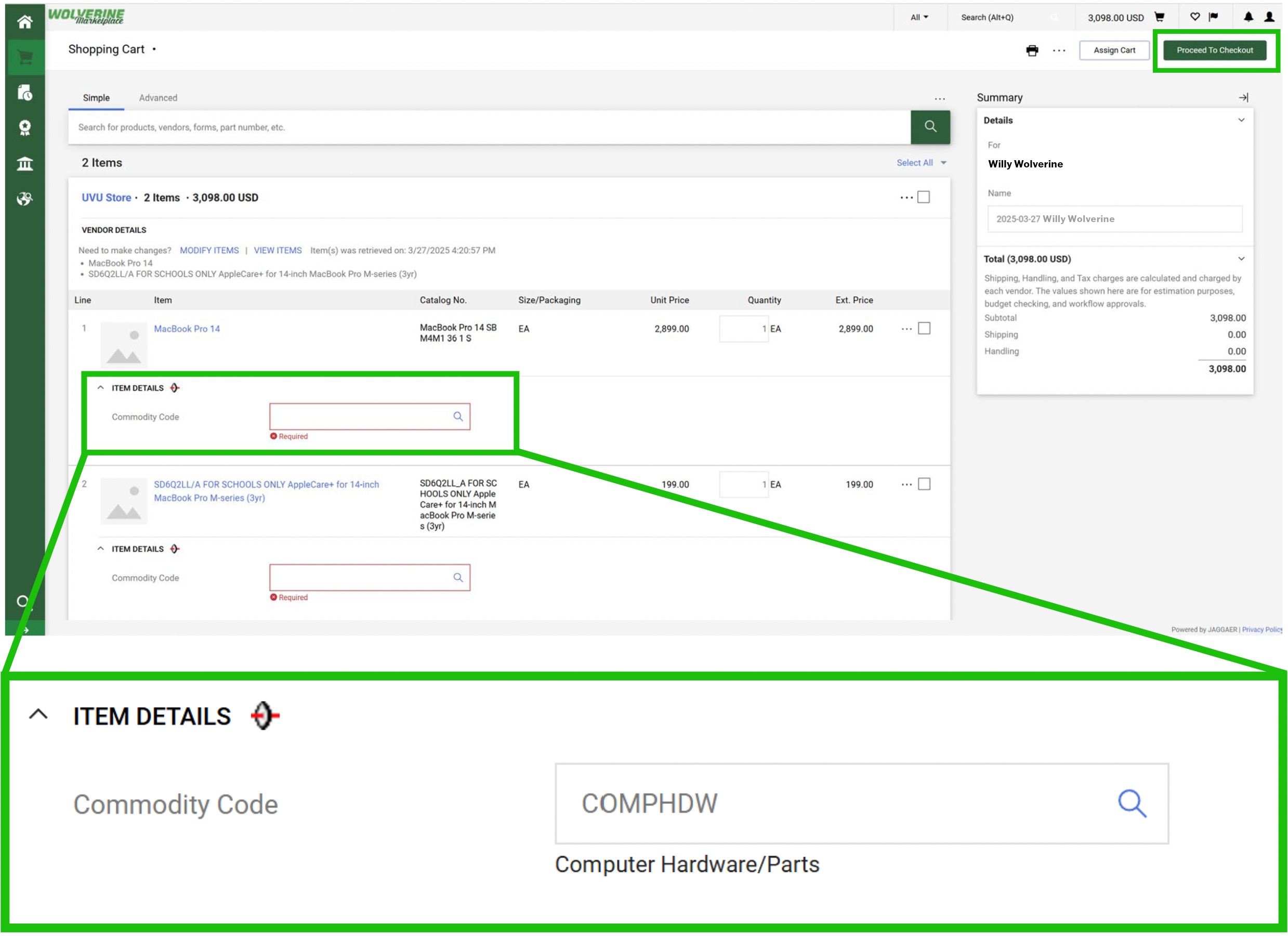This screenshot has height=936, width=1288.
Task: Click the Select All link
Action: coord(914,163)
